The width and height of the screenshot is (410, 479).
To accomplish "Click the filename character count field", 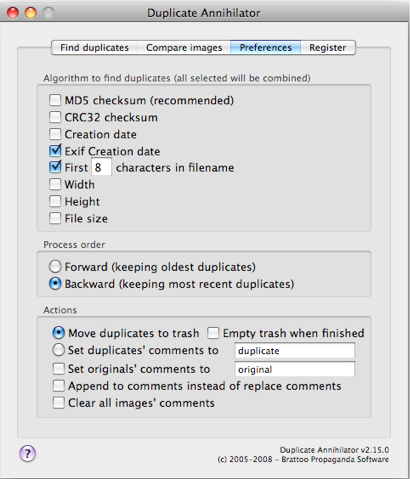I will click(x=101, y=167).
